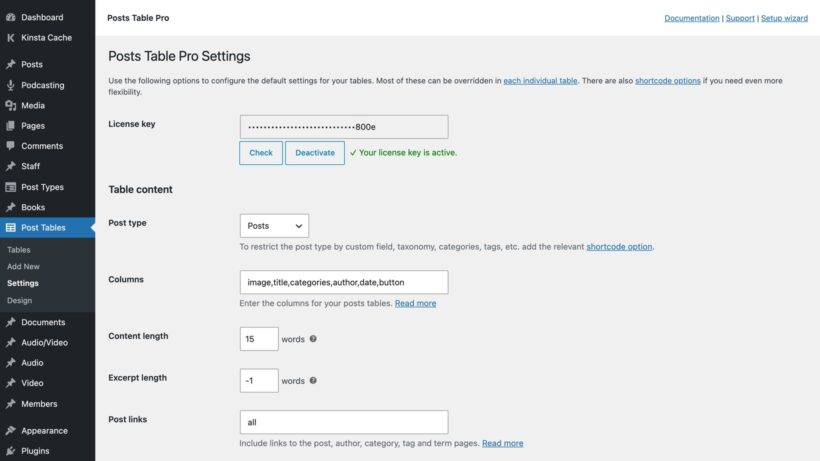
Task: Open the Documentation link
Action: tap(692, 18)
